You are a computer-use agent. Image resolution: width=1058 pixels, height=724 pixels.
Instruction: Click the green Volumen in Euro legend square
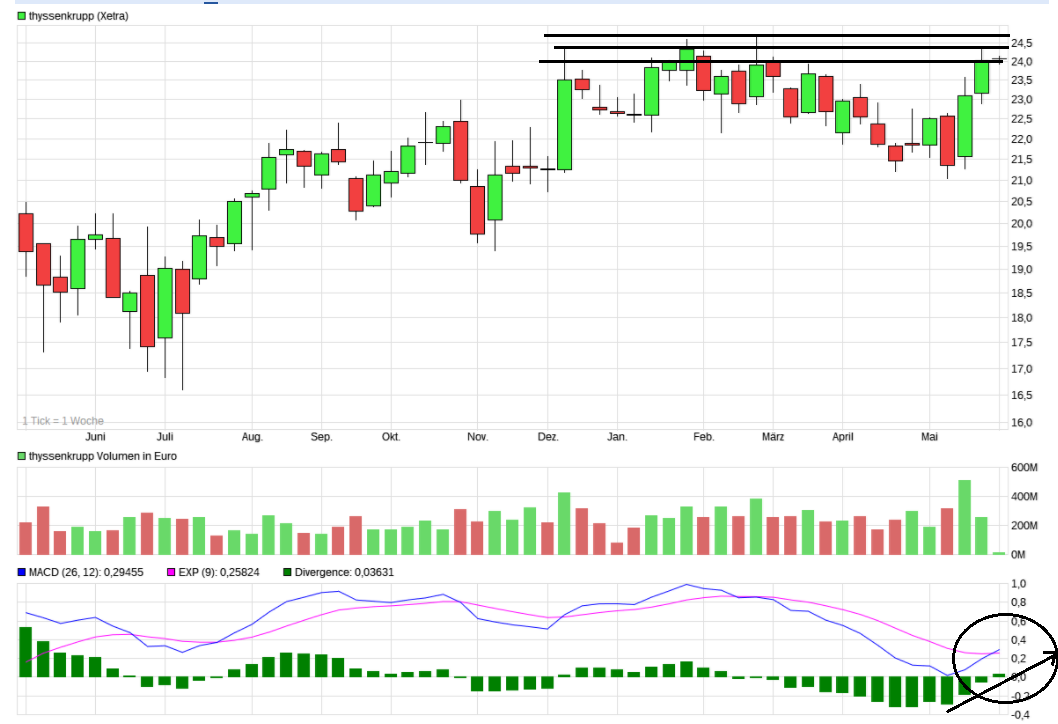coord(22,456)
